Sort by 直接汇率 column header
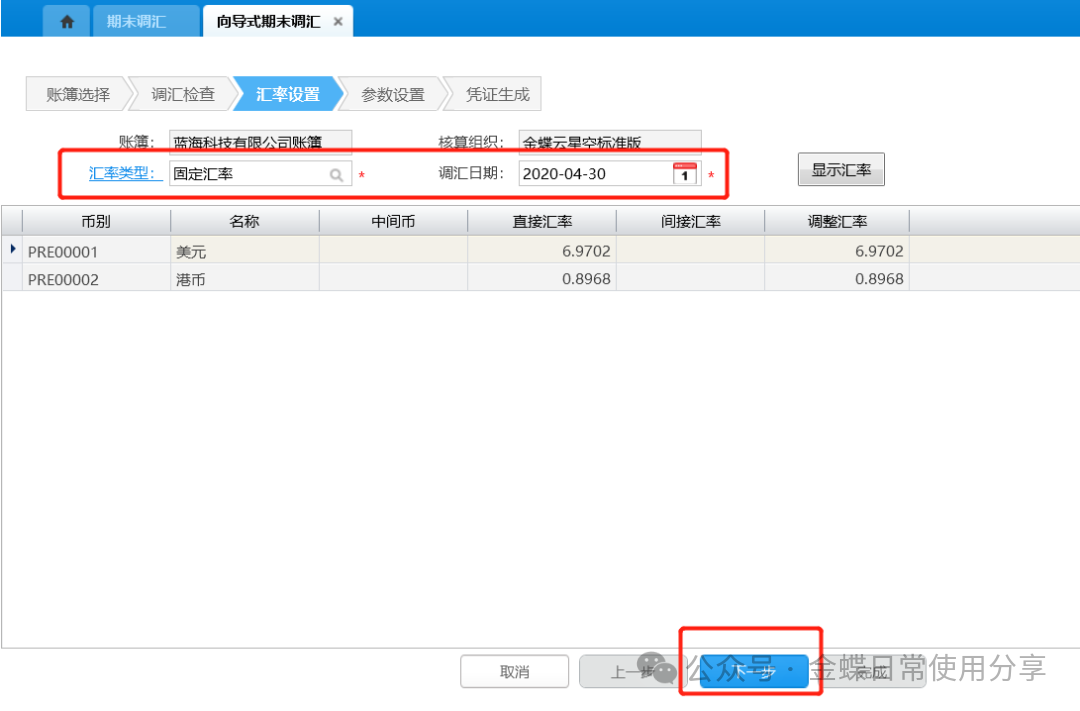 coord(542,221)
